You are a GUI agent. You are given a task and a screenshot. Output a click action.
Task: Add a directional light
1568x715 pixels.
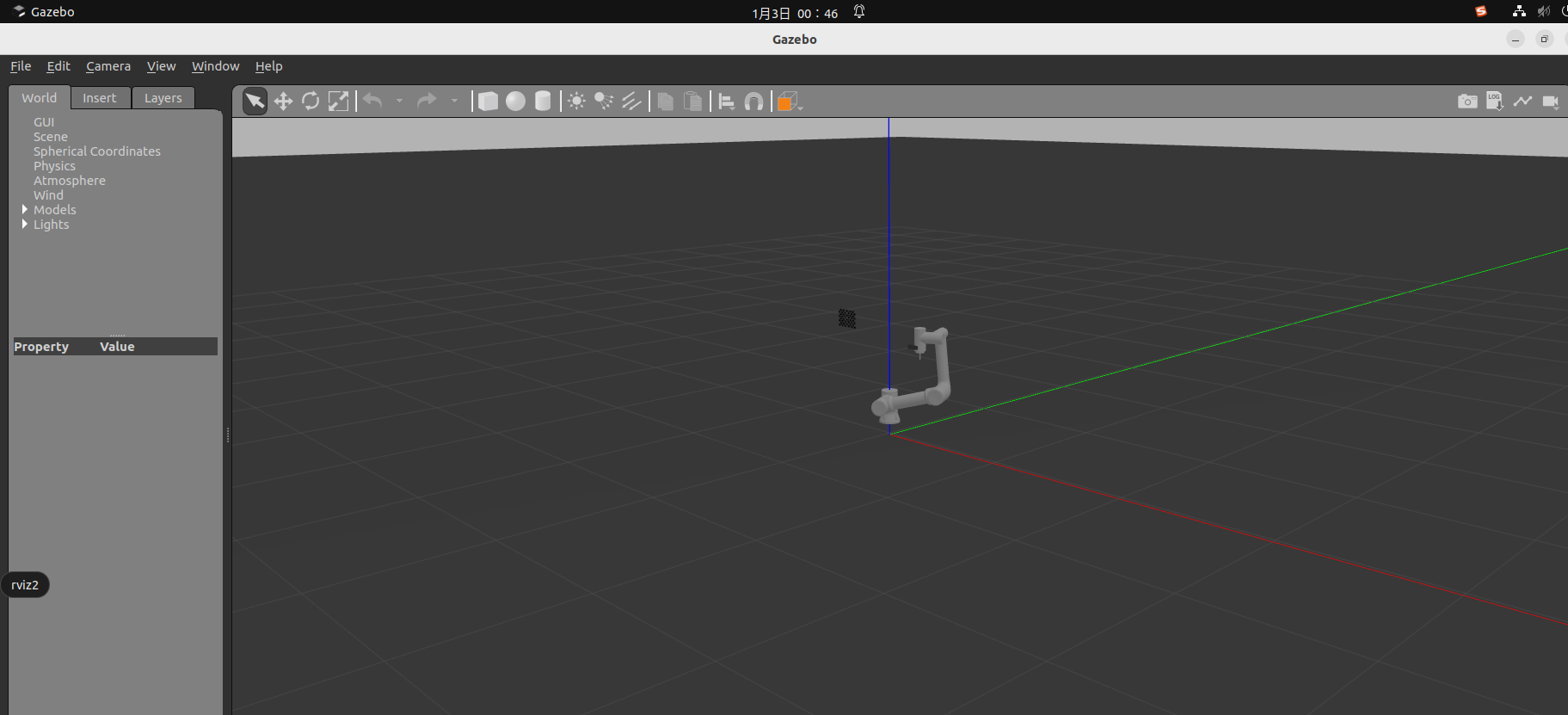[631, 102]
